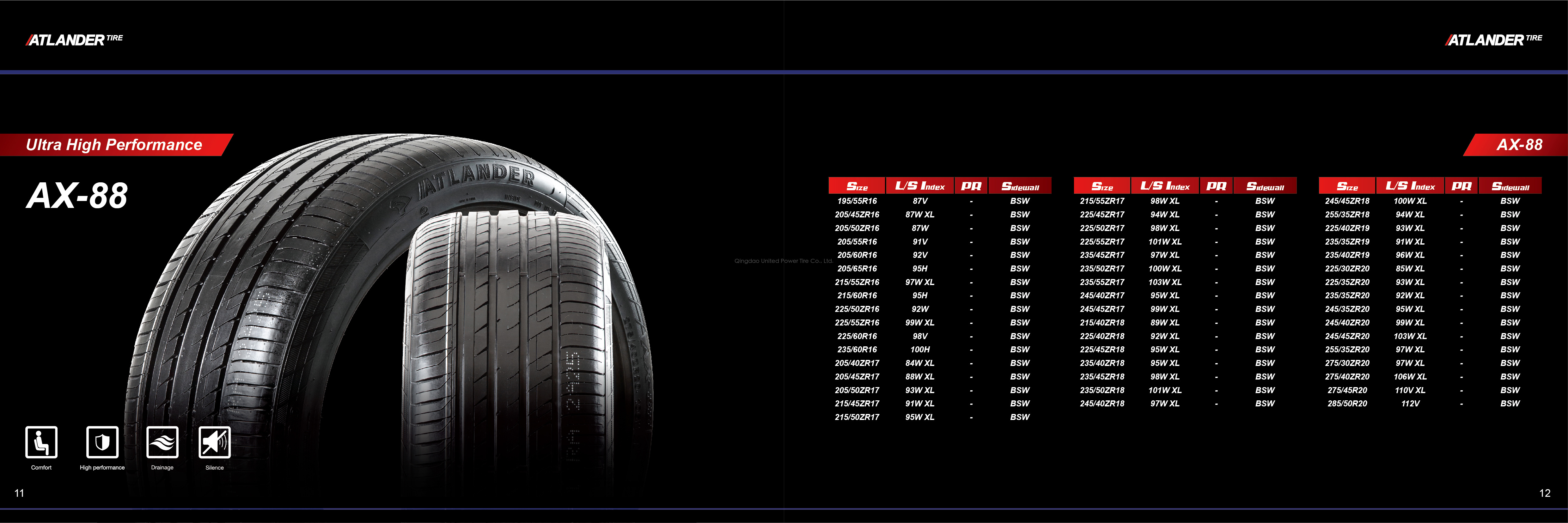Click the PR header of the first table

pos(971,186)
